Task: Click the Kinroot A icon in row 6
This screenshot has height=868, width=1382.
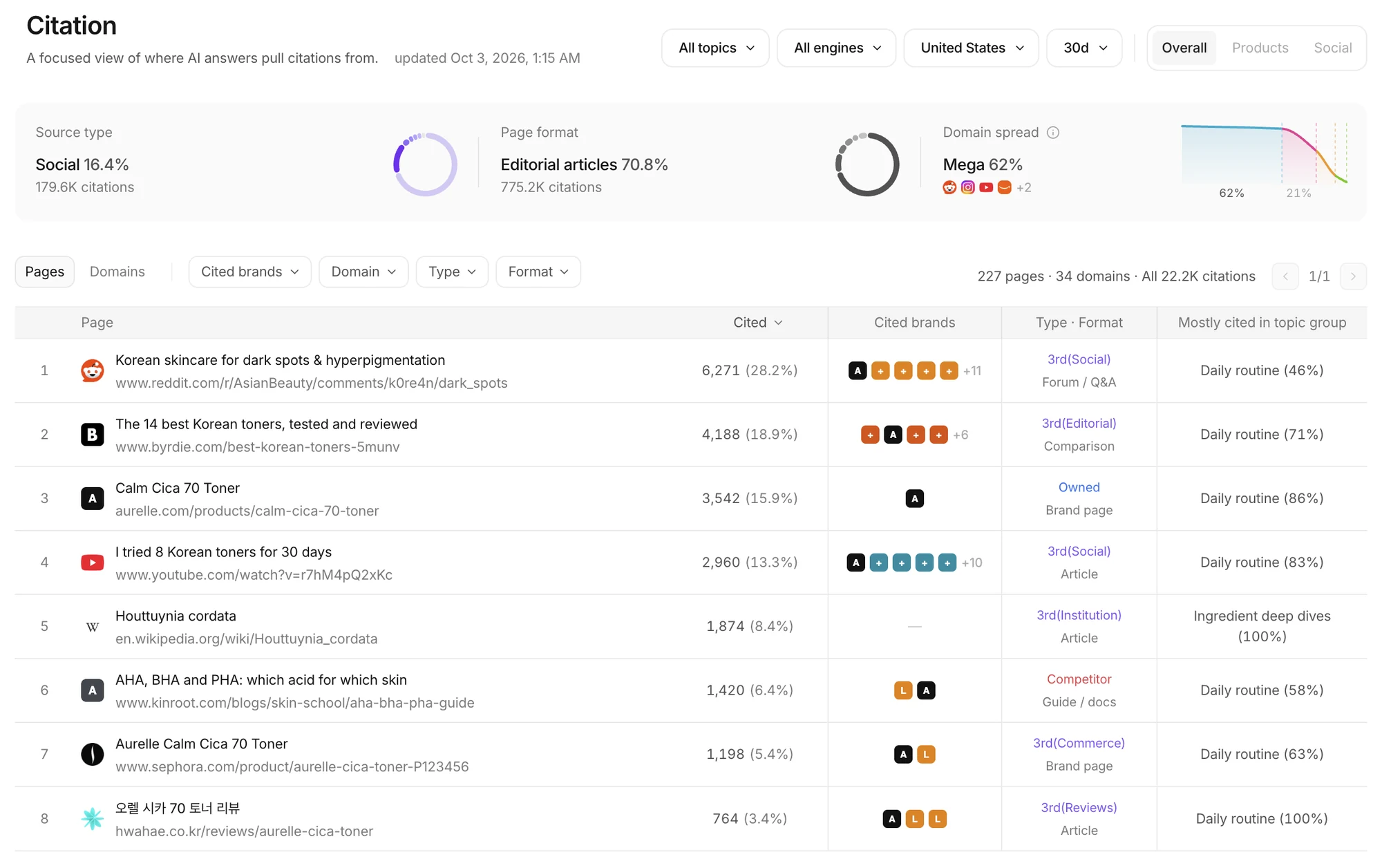Action: (93, 690)
